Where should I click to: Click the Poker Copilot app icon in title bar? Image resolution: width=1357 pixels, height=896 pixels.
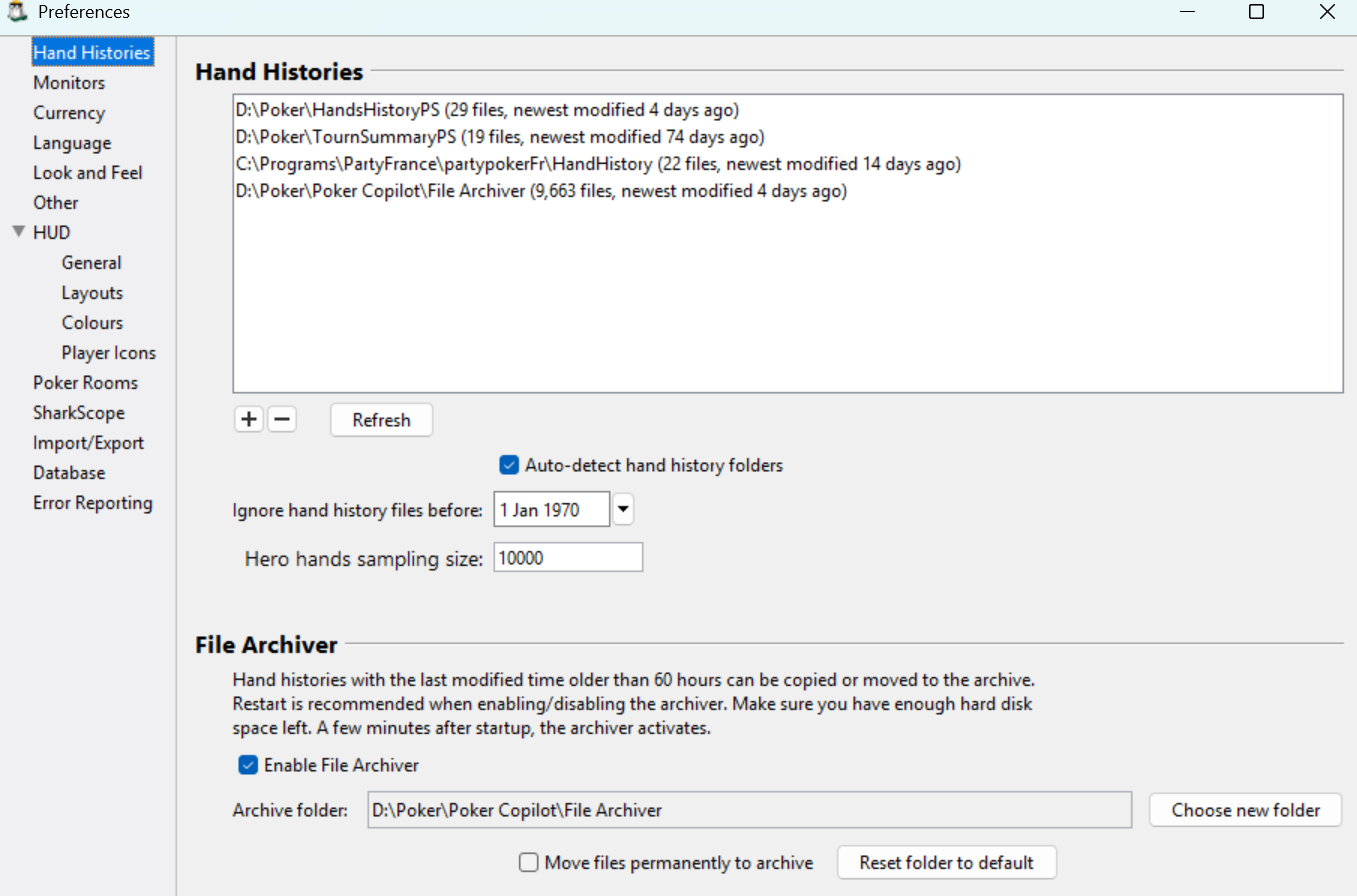click(17, 12)
